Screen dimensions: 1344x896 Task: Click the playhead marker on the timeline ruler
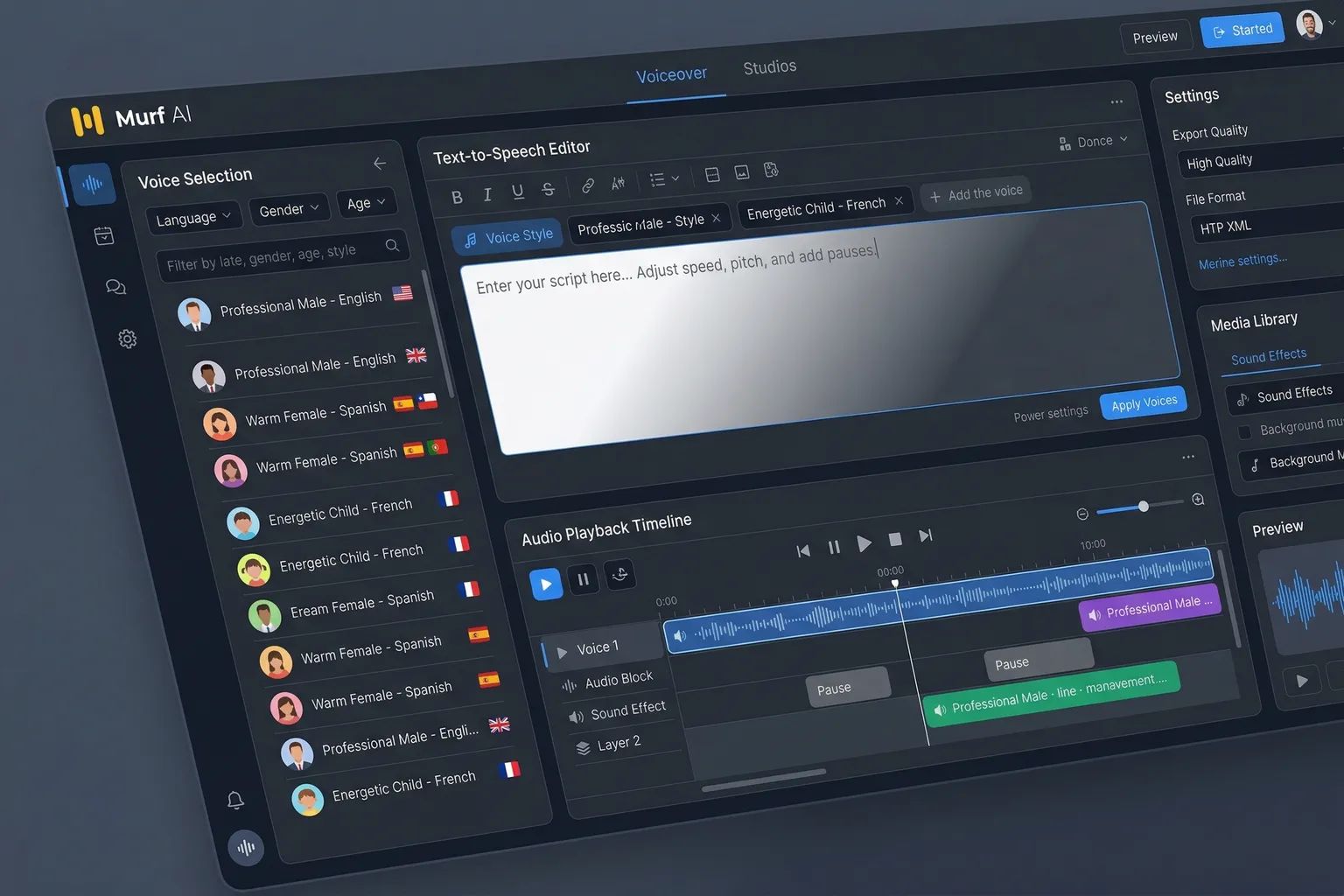tap(894, 584)
